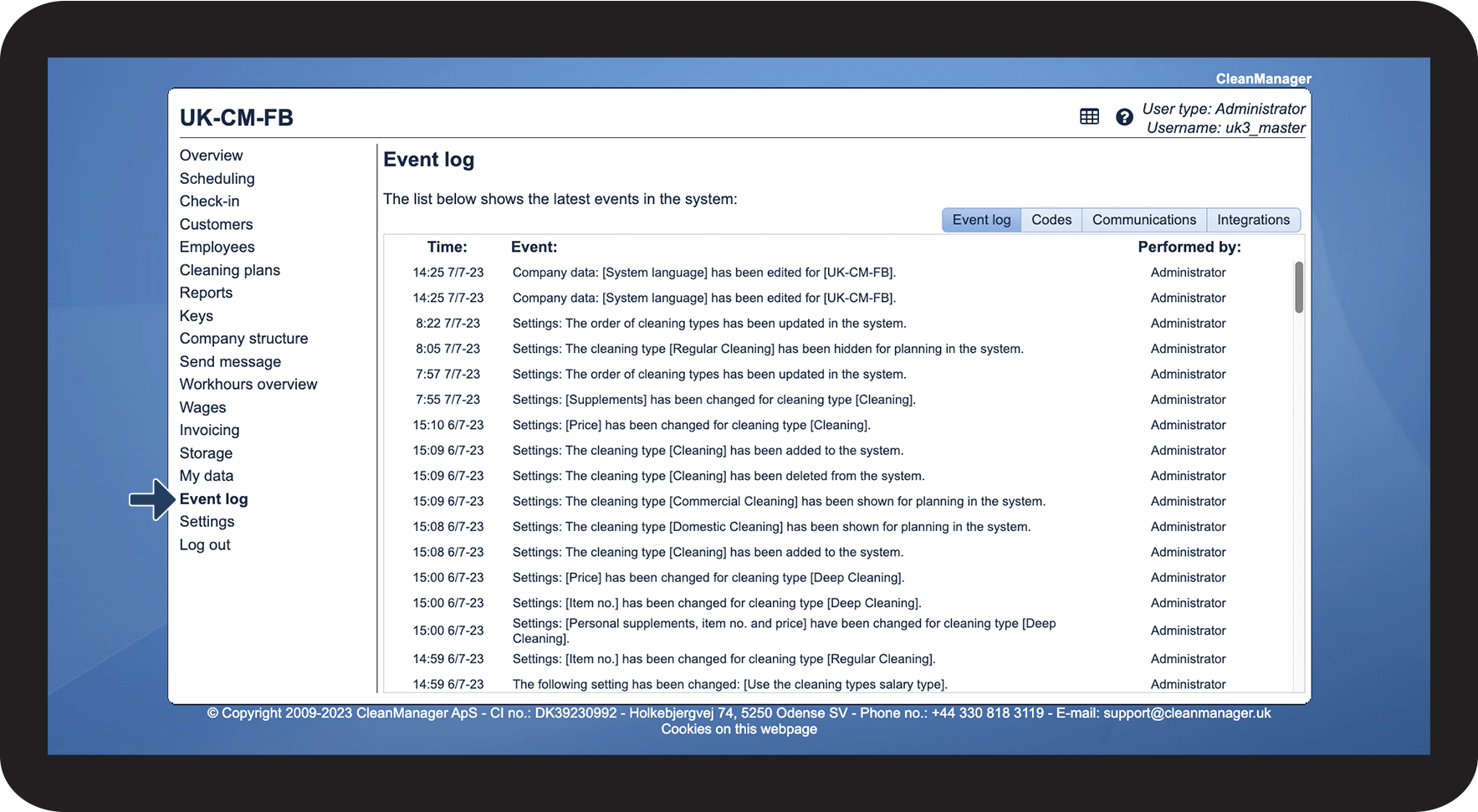
Task: Click event Item no. changed for Deep Cleaning
Action: pos(717,603)
